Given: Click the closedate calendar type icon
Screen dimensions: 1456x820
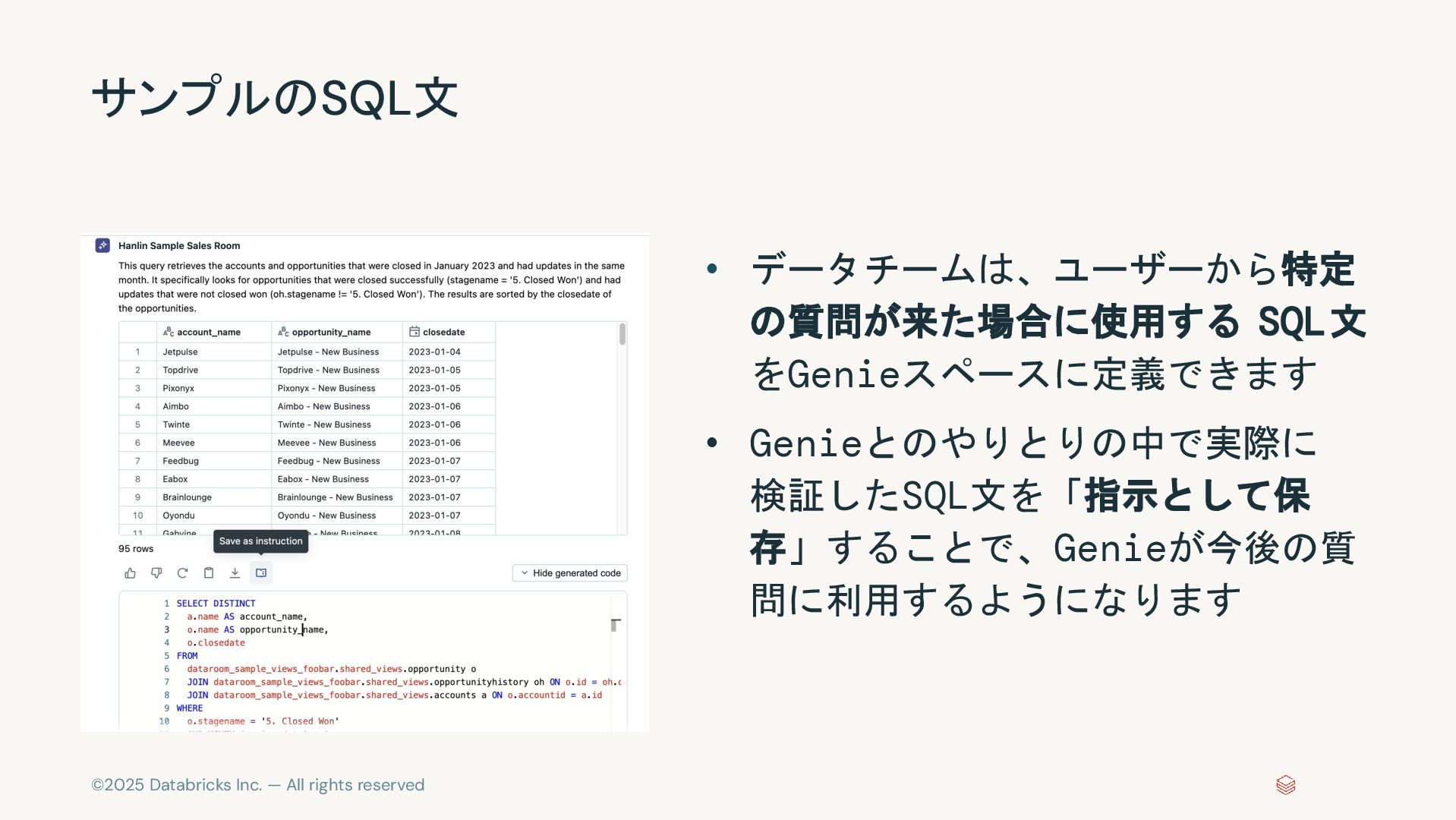Looking at the screenshot, I should tap(414, 332).
